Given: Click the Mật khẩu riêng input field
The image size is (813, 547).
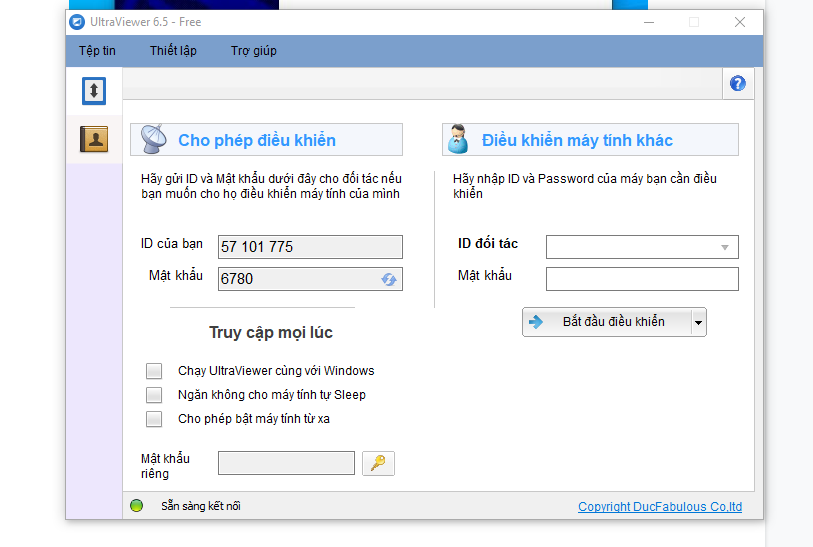Looking at the screenshot, I should point(286,463).
